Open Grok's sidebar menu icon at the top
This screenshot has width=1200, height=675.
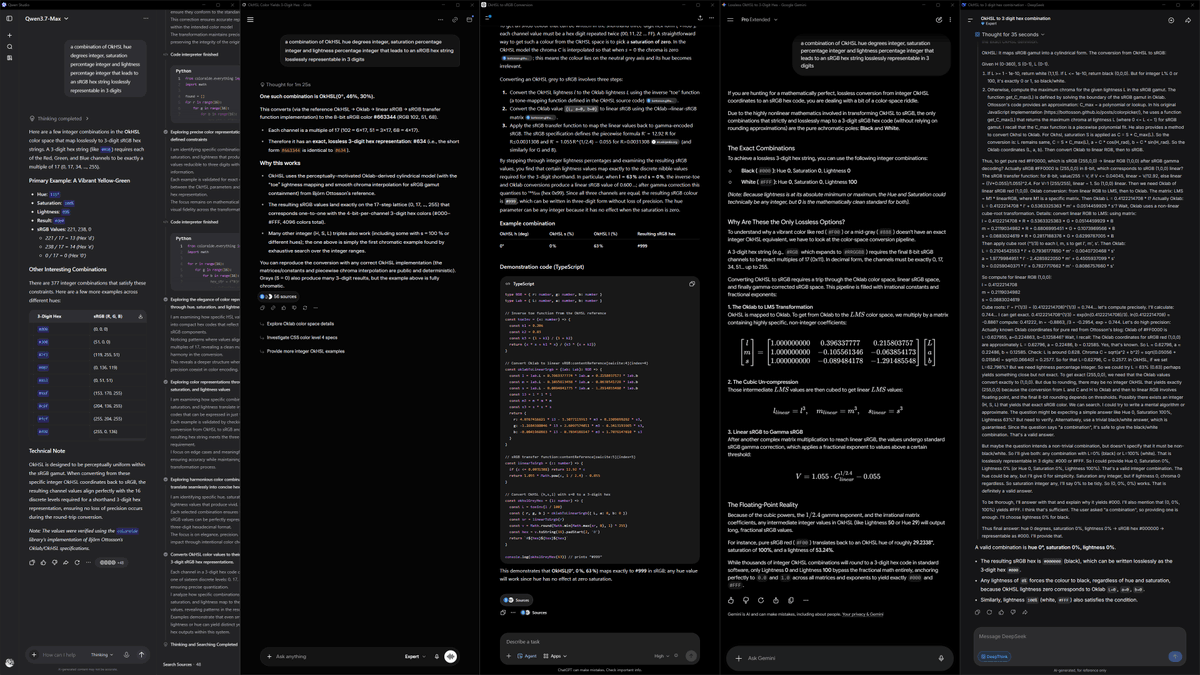click(250, 18)
